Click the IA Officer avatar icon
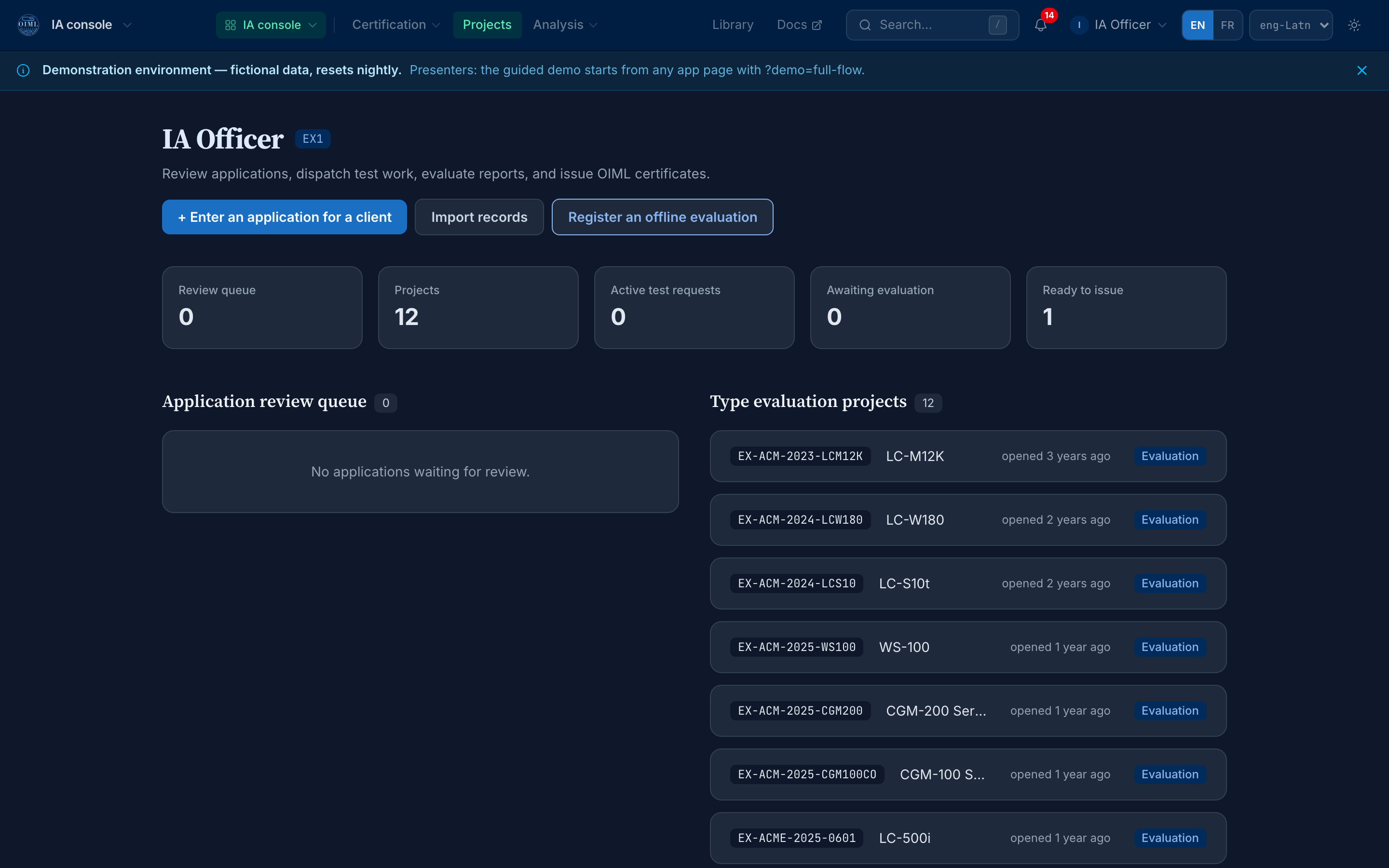This screenshot has height=868, width=1389. click(1079, 25)
